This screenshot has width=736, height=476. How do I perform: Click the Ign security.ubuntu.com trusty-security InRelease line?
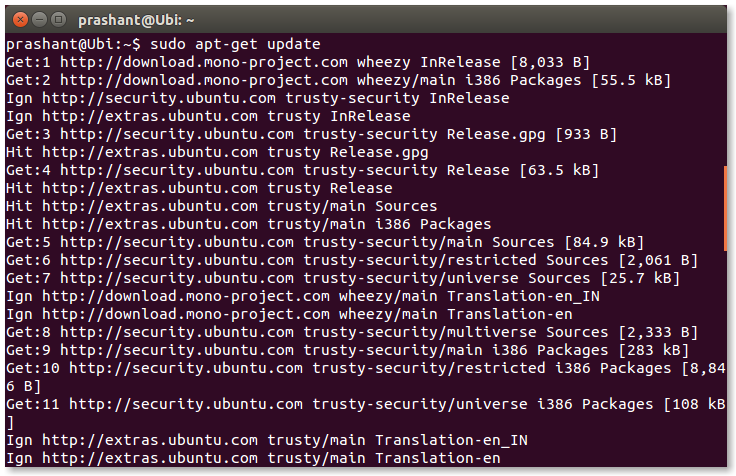(258, 98)
